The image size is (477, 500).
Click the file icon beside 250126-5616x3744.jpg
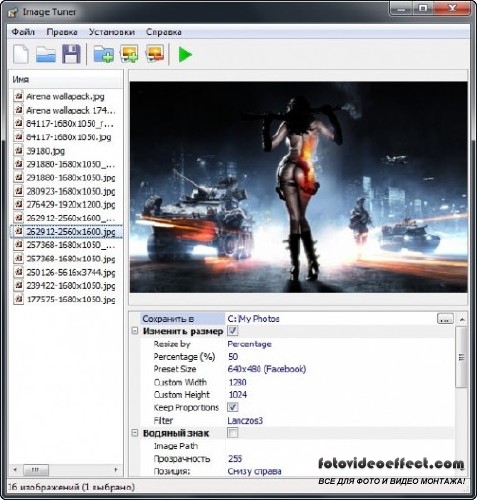click(x=18, y=272)
